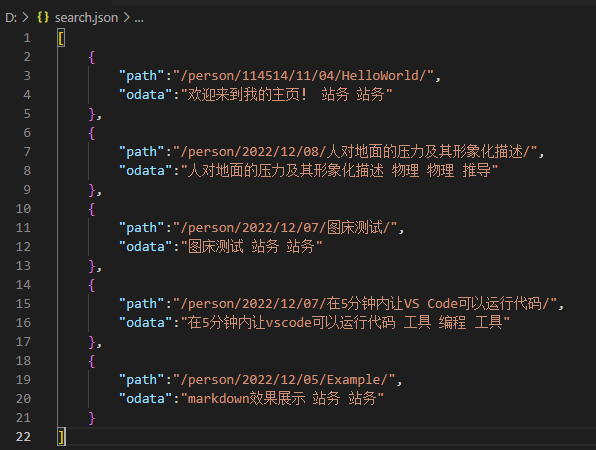Click the opening brace on line 2

(91, 57)
